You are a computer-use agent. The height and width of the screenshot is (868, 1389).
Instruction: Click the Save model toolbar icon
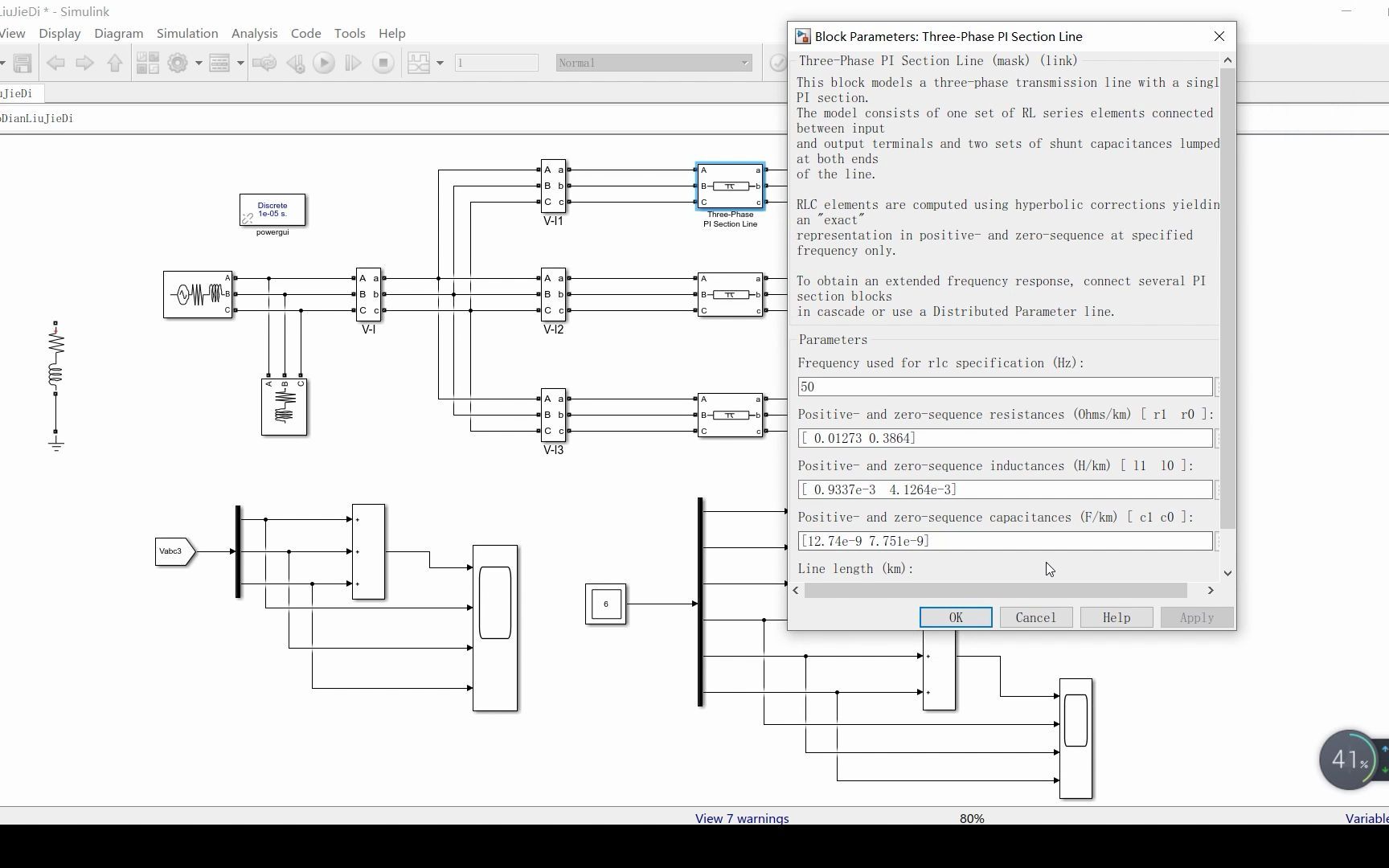[x=23, y=63]
